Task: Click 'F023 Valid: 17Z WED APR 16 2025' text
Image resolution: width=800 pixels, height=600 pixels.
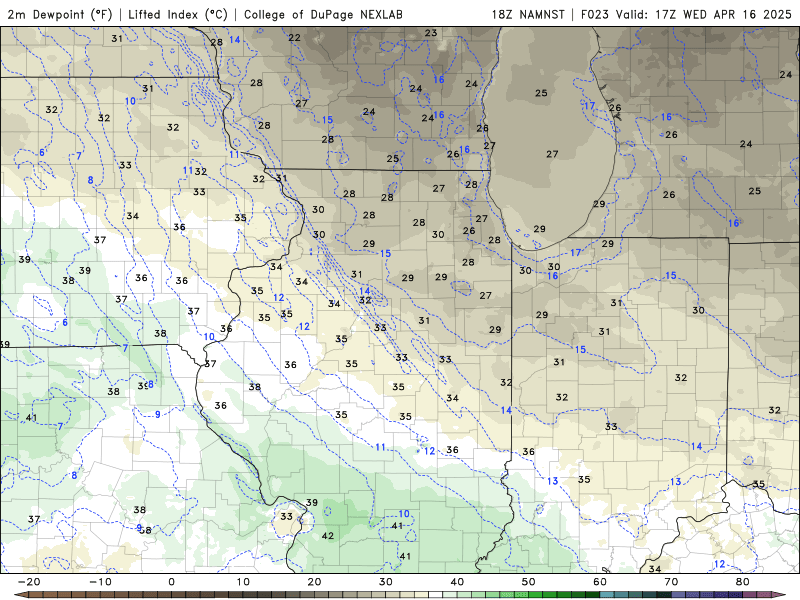Action: pos(686,14)
